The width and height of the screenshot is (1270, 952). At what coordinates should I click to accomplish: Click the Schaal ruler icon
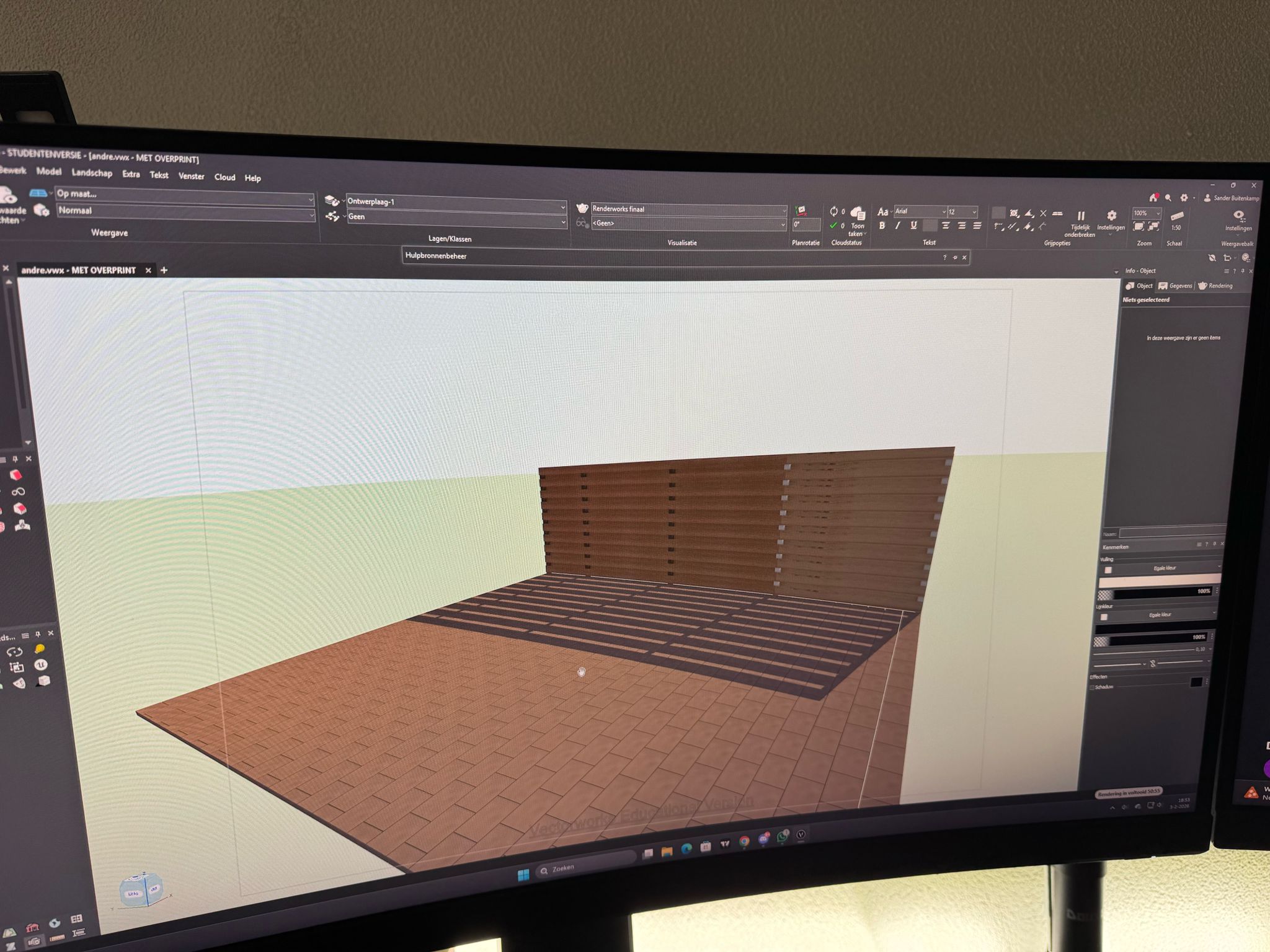(1176, 216)
